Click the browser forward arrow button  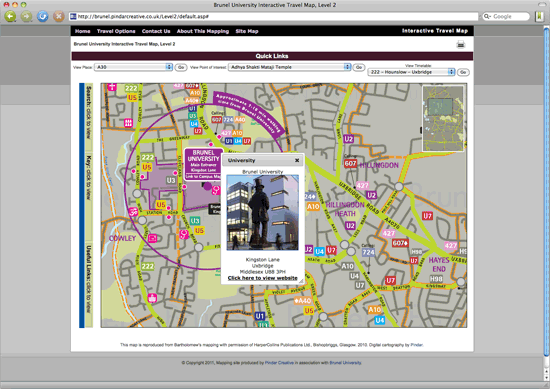coord(26,16)
